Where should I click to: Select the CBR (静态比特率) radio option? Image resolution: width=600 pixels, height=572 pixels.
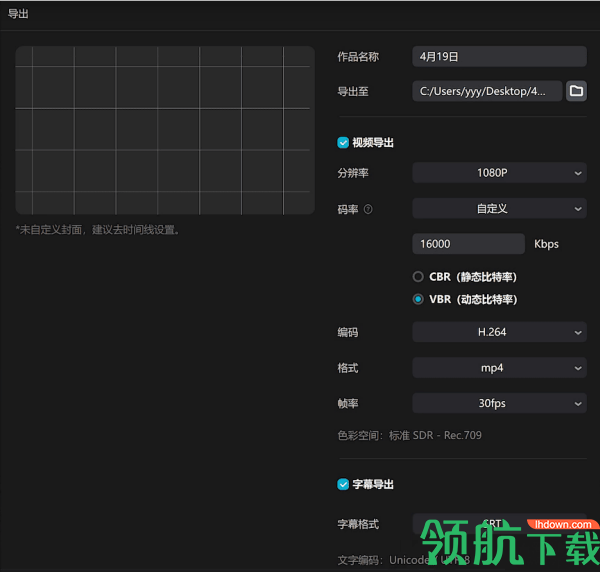coord(418,277)
